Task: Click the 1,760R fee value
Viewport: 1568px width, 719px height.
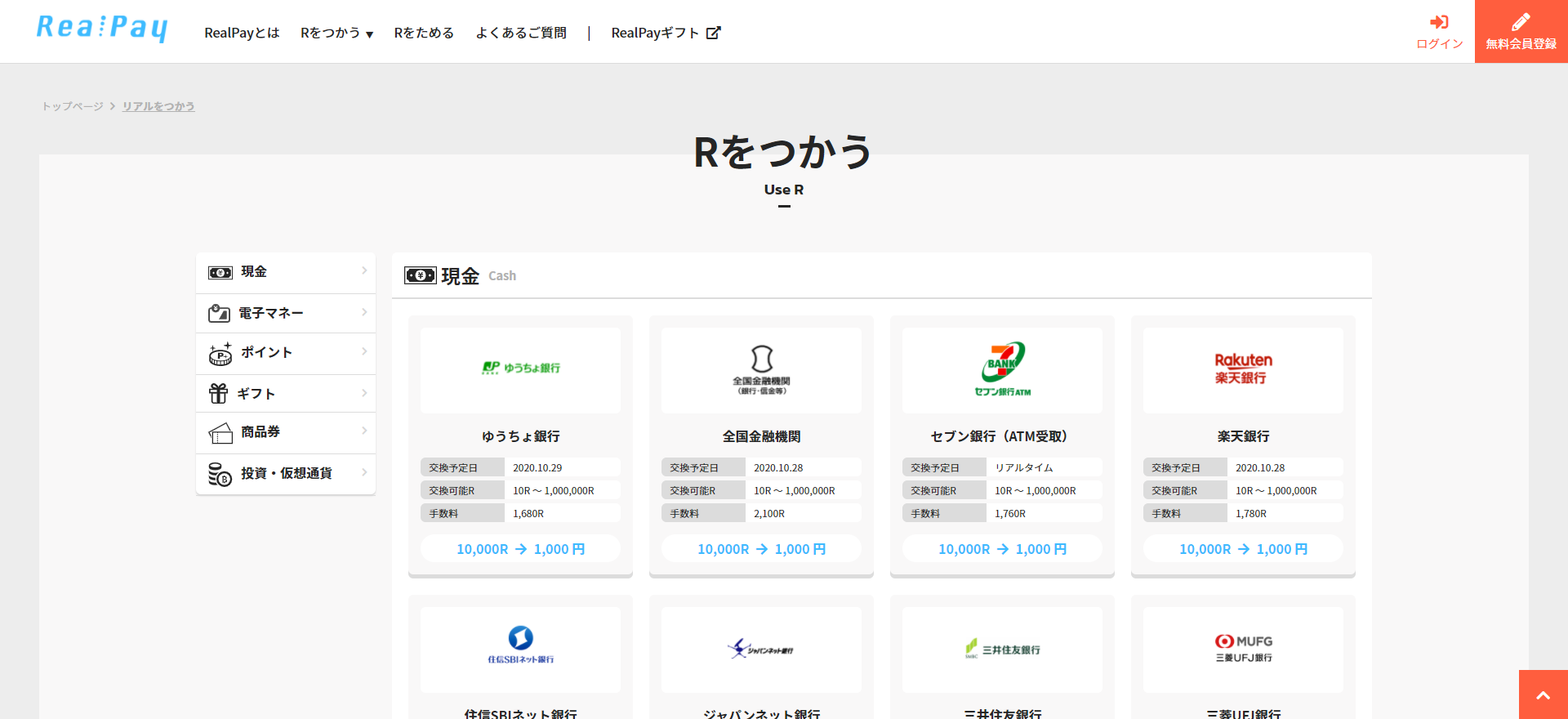Action: pyautogui.click(x=1010, y=514)
